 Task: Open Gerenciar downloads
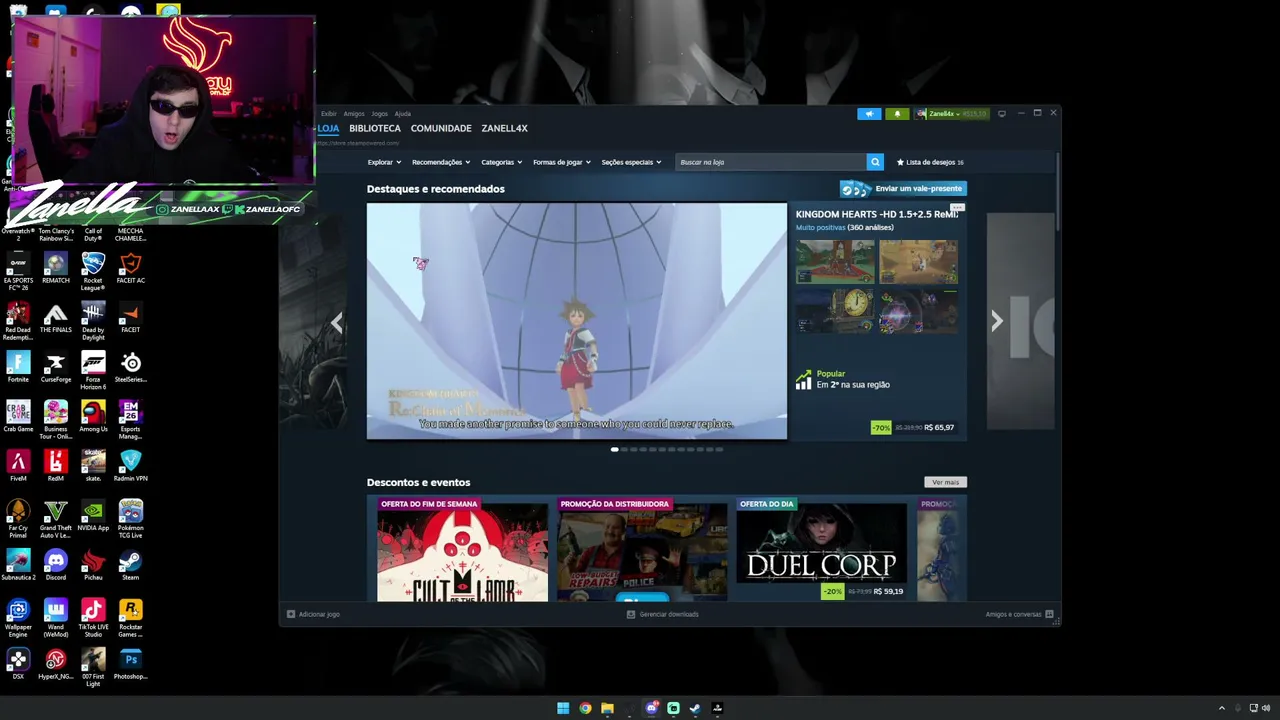click(x=662, y=614)
